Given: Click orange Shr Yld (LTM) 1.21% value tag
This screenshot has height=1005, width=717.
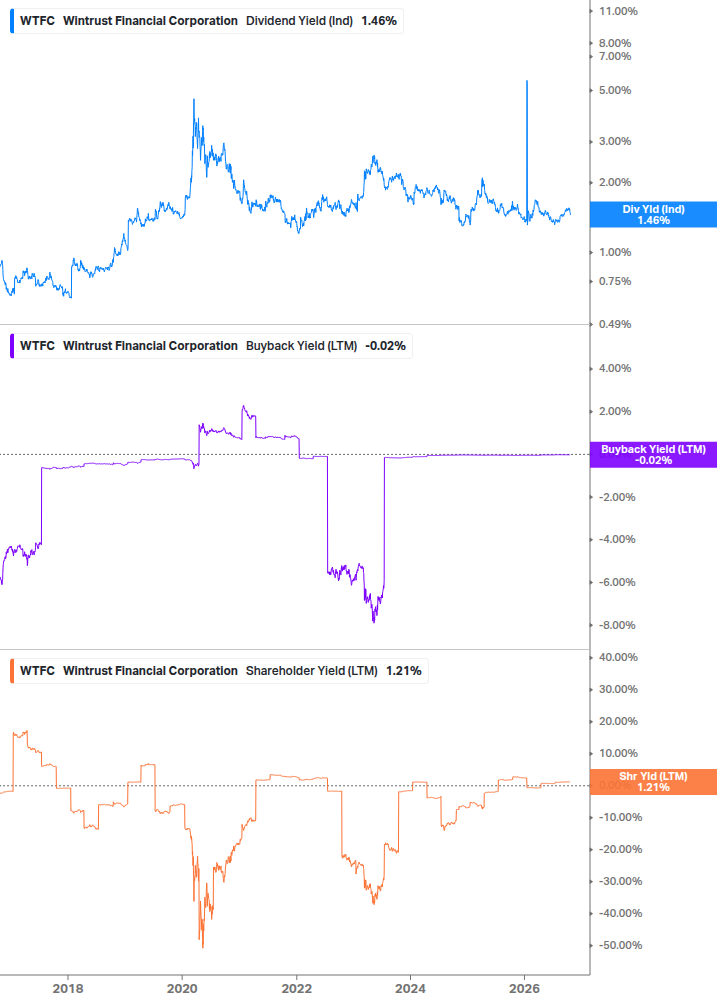Looking at the screenshot, I should 653,782.
